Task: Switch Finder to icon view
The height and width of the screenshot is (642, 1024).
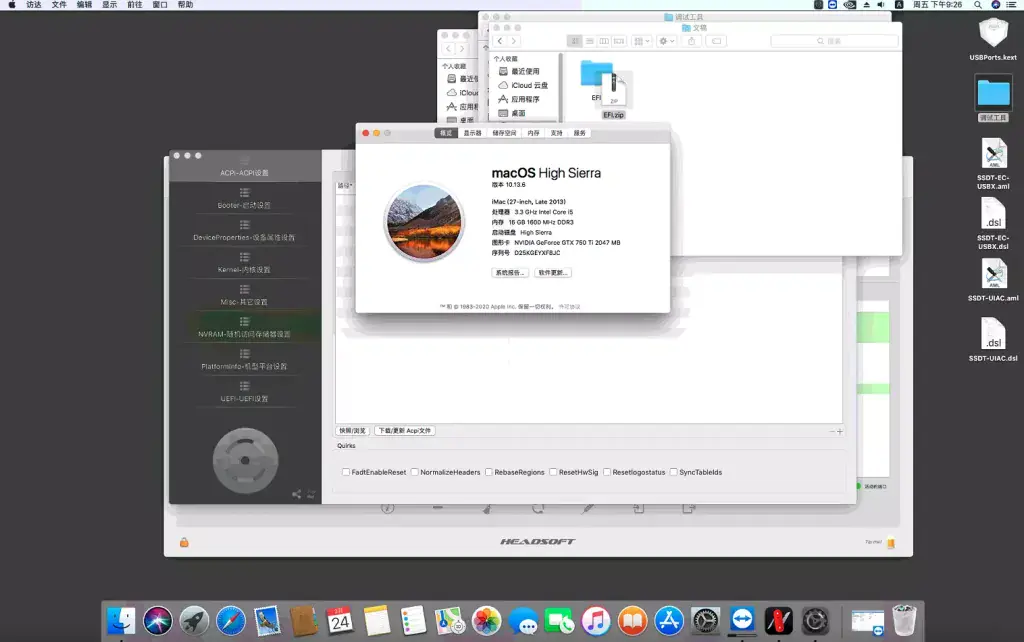Action: (x=575, y=40)
